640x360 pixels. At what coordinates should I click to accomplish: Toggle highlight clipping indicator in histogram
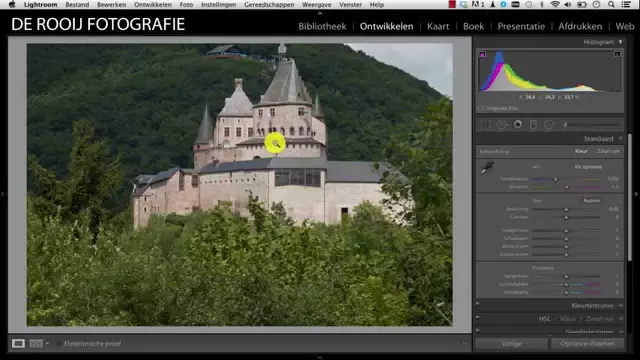tap(617, 54)
